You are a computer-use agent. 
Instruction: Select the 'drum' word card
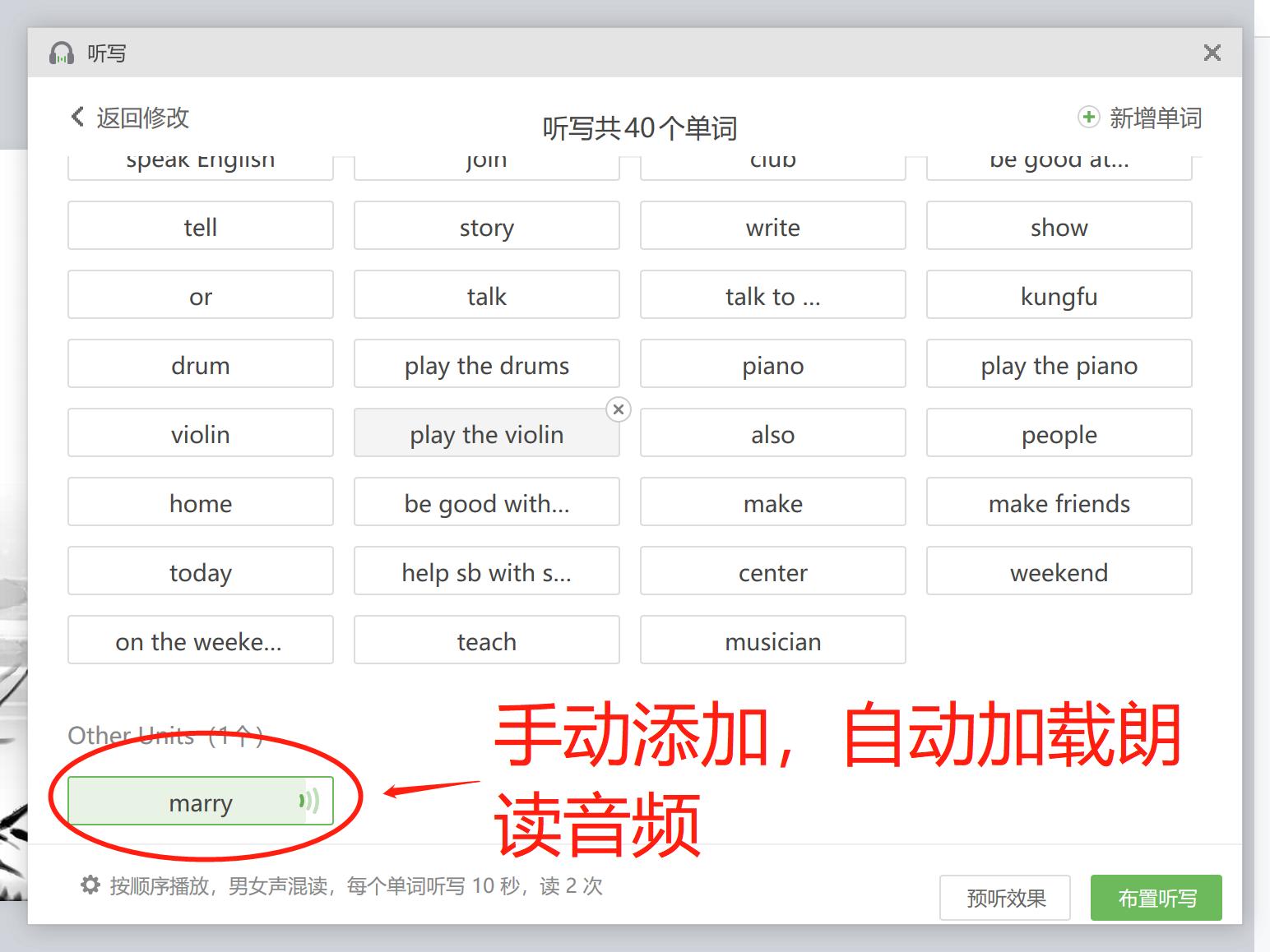pyautogui.click(x=201, y=363)
